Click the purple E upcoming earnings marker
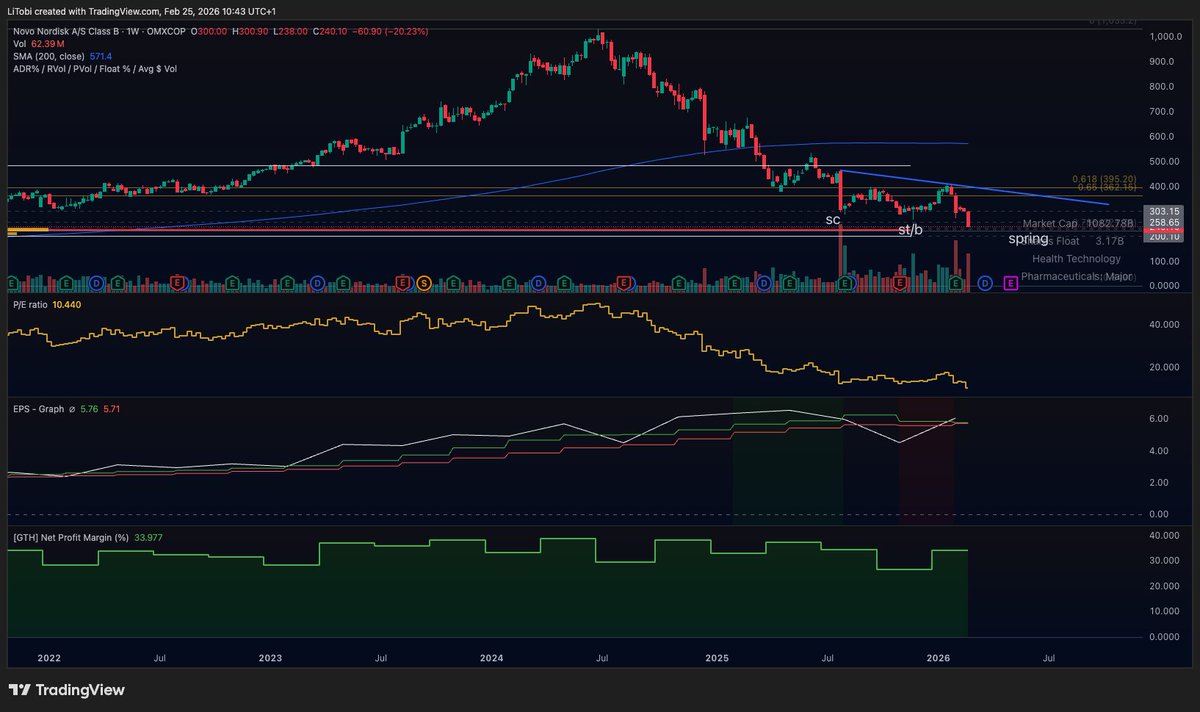The height and width of the screenshot is (712, 1200). point(1010,284)
